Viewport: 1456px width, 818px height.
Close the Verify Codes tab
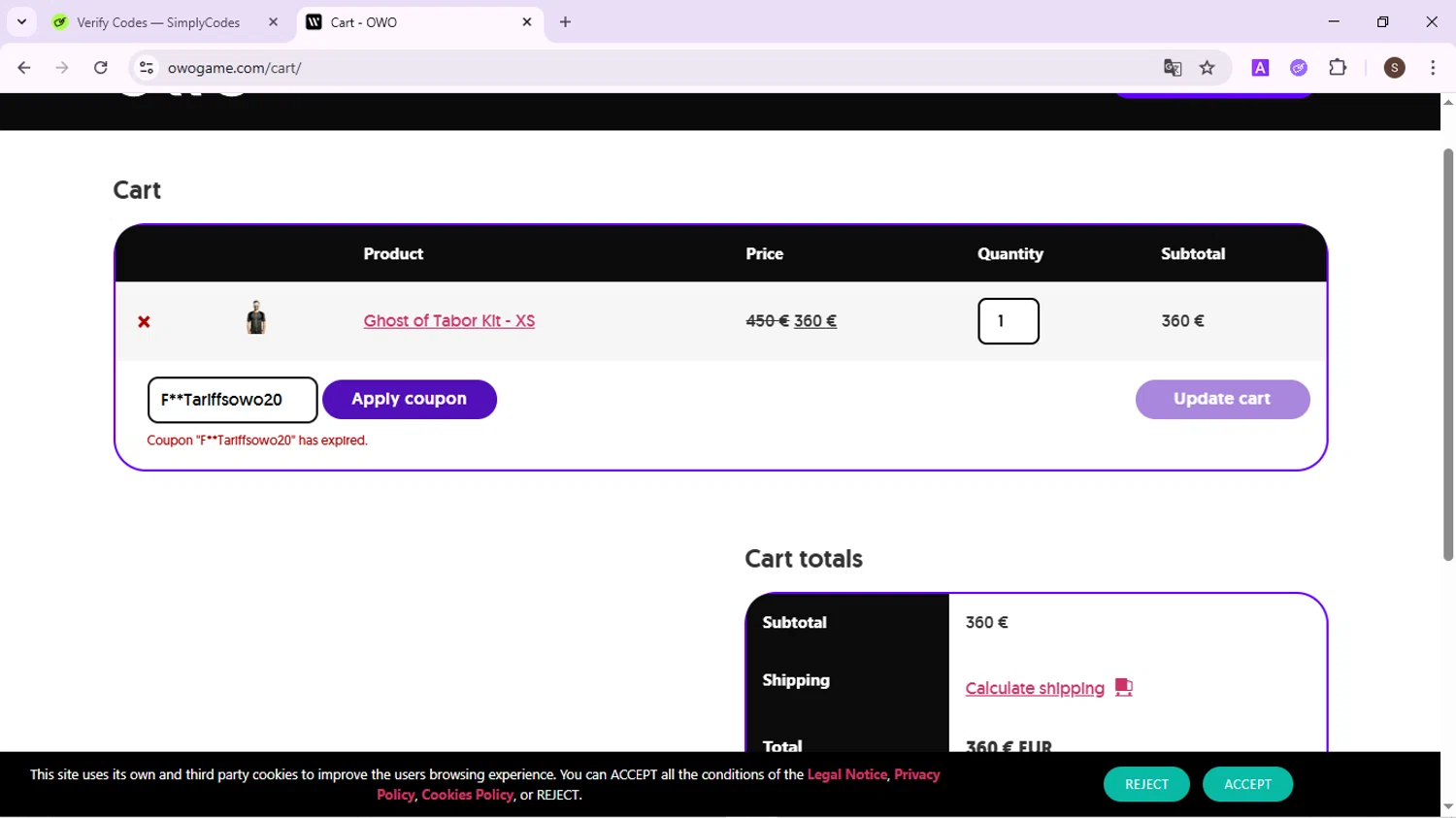coord(273,21)
